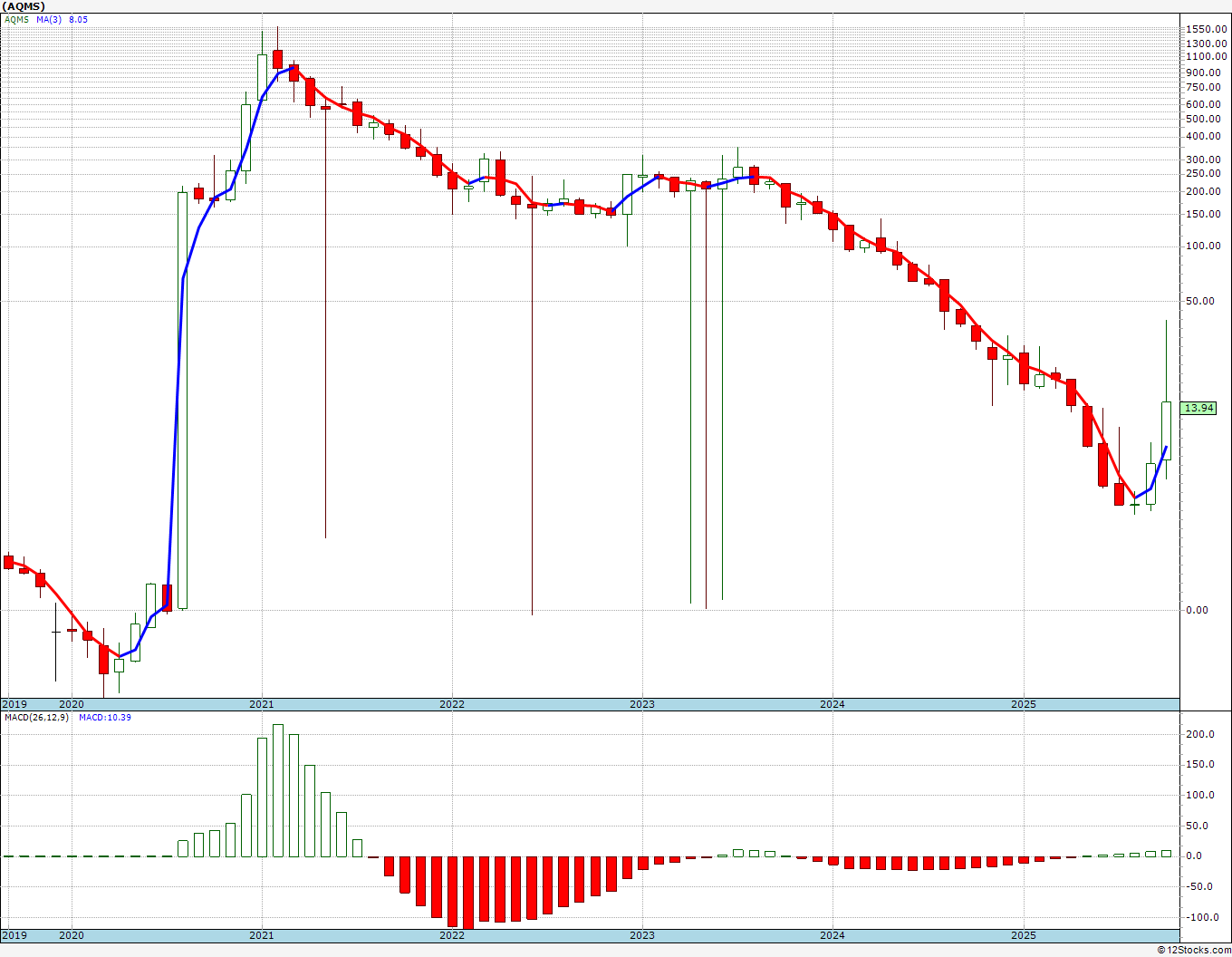Click the 0.00 label on the price axis

1197,610
